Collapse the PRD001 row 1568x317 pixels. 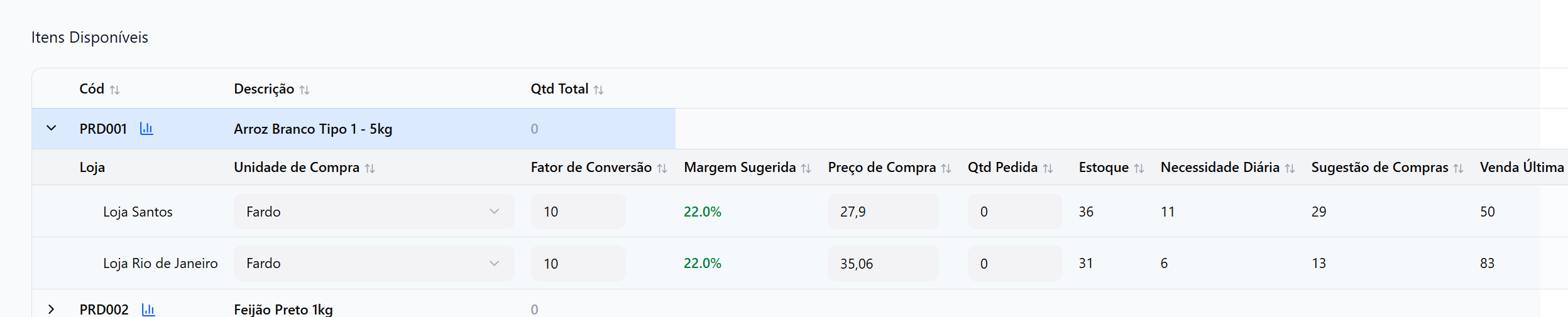pyautogui.click(x=52, y=128)
